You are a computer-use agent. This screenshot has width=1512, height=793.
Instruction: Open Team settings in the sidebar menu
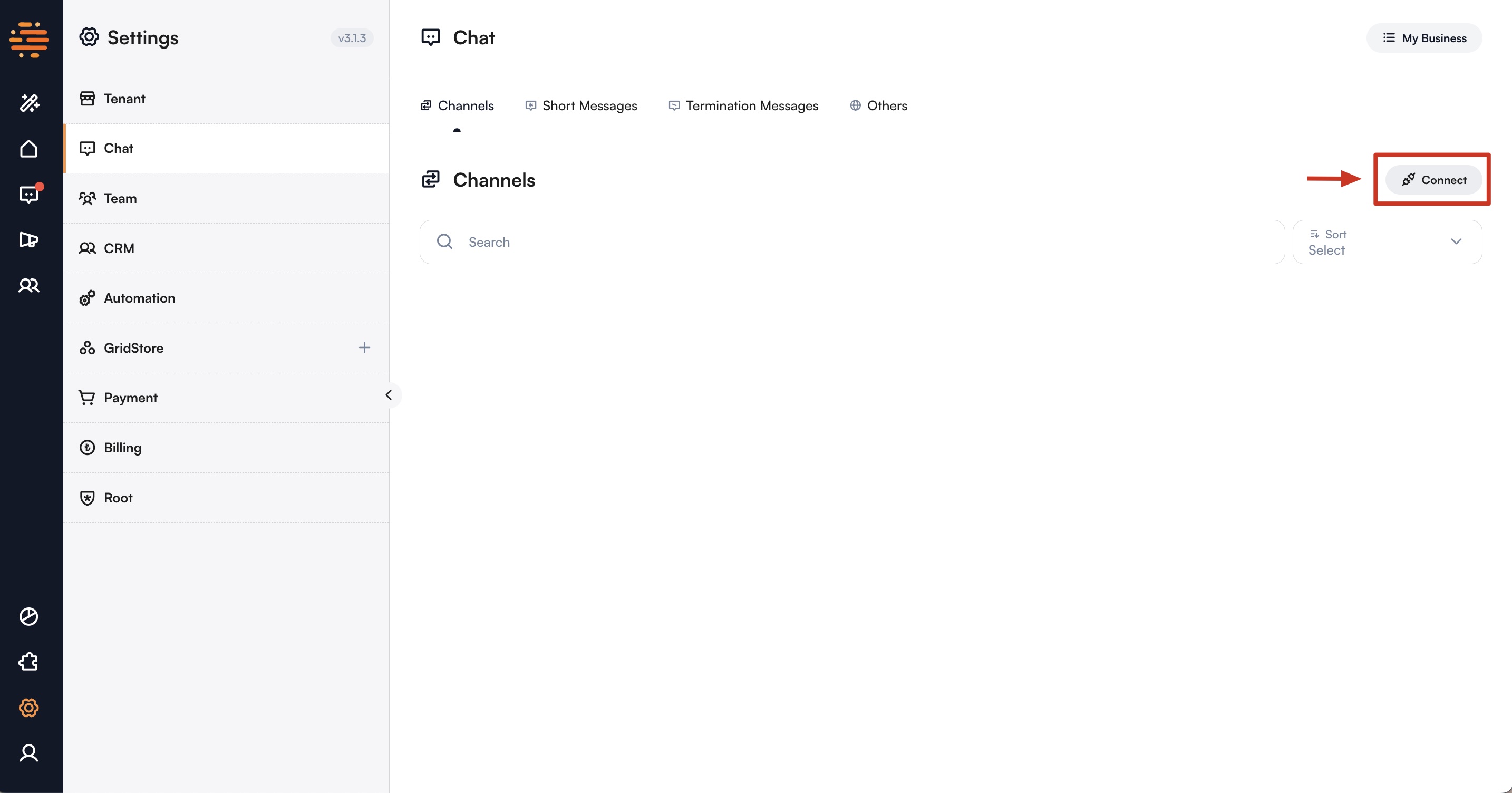[120, 198]
